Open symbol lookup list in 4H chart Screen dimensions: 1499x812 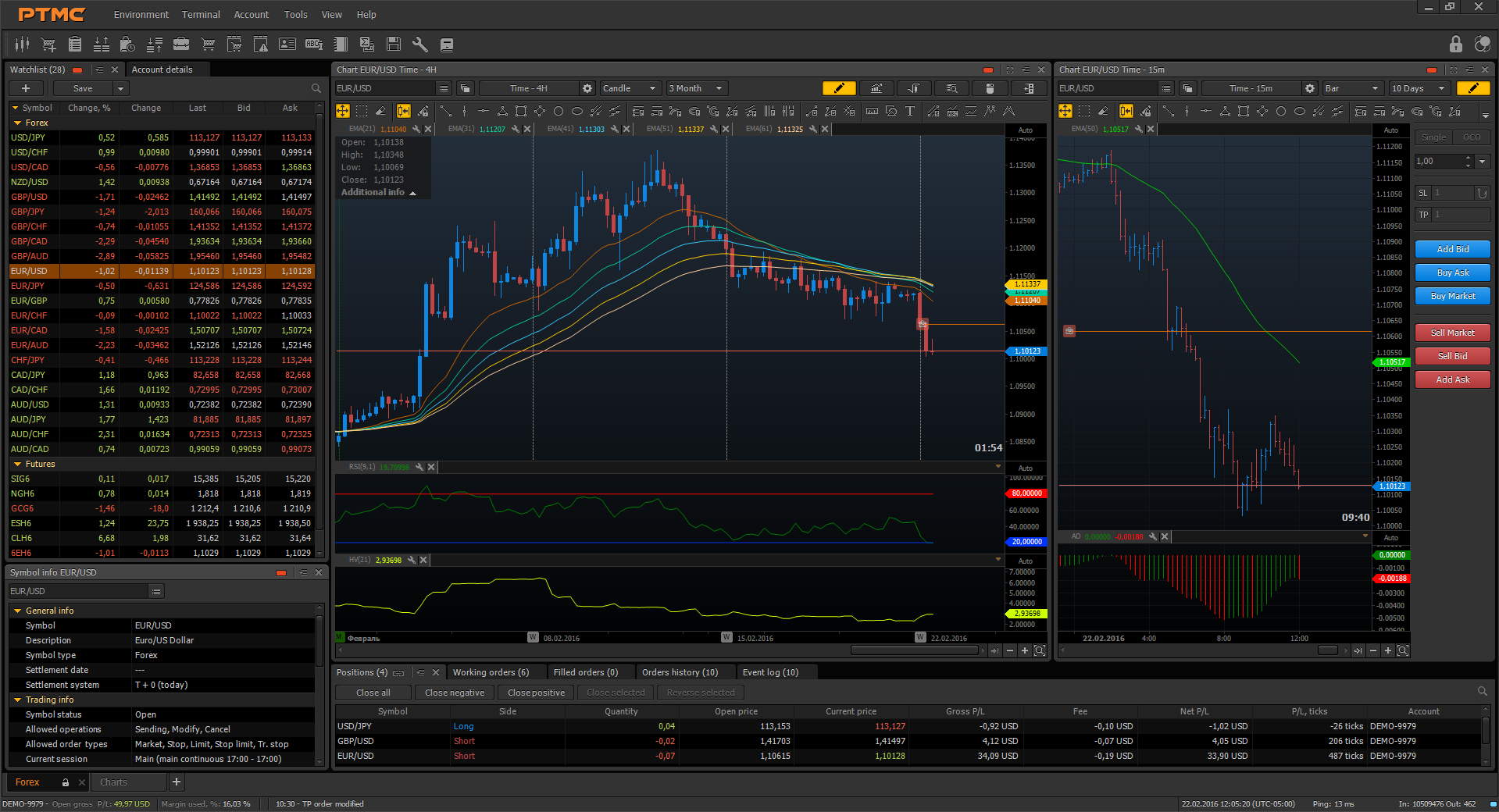[x=444, y=88]
